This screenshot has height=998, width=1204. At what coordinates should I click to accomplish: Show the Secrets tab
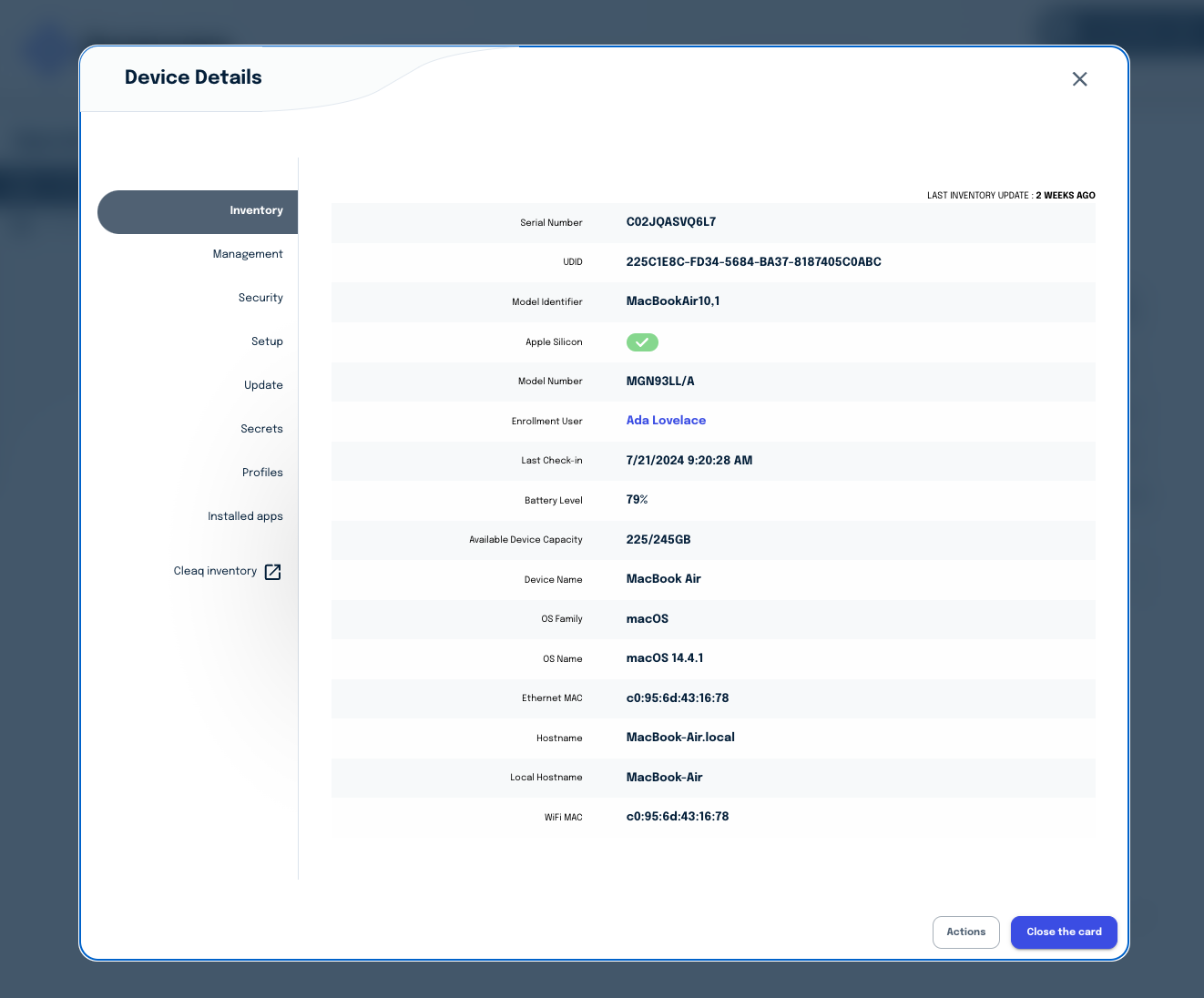(261, 429)
